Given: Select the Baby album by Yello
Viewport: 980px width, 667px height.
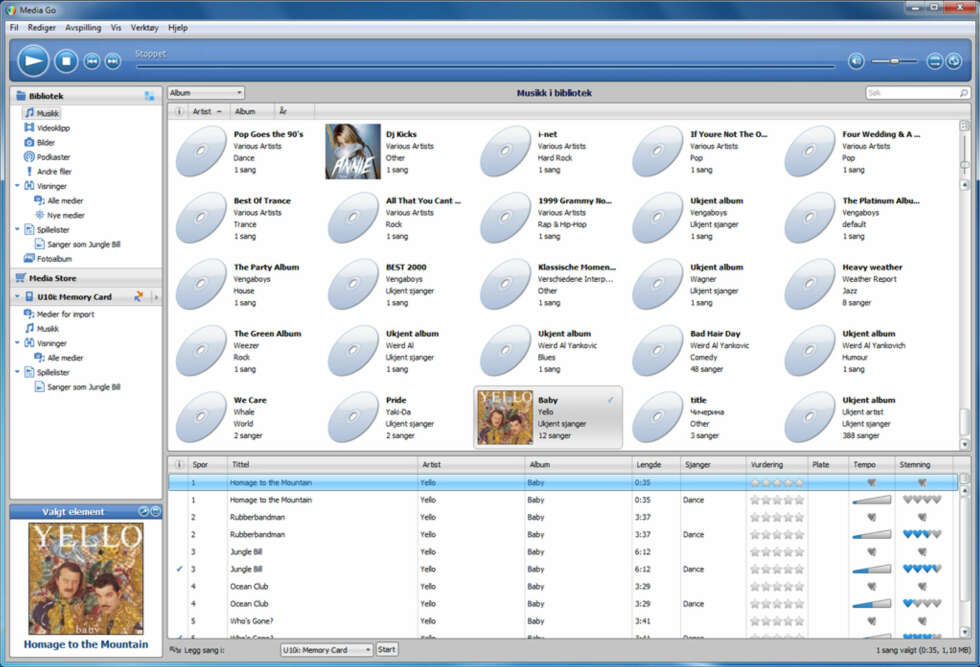Looking at the screenshot, I should click(x=548, y=417).
